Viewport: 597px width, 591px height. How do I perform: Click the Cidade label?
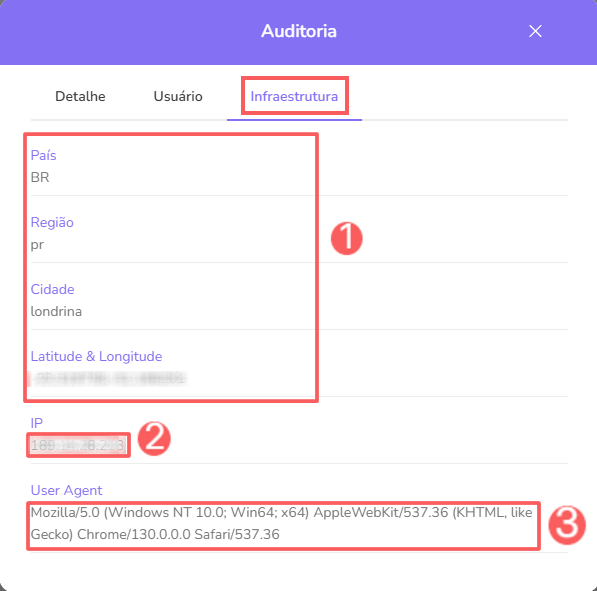[53, 289]
